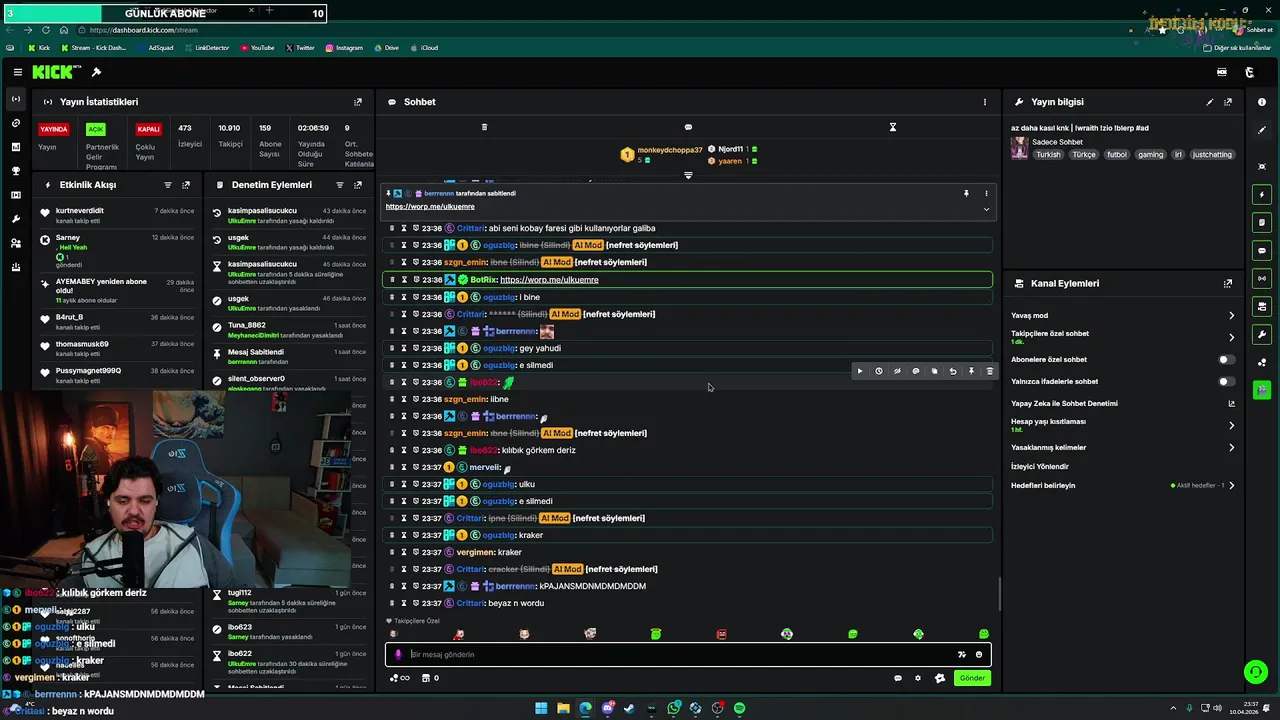Collapse the leaderboard with double arrow
This screenshot has height=720, width=1280.
[x=688, y=175]
